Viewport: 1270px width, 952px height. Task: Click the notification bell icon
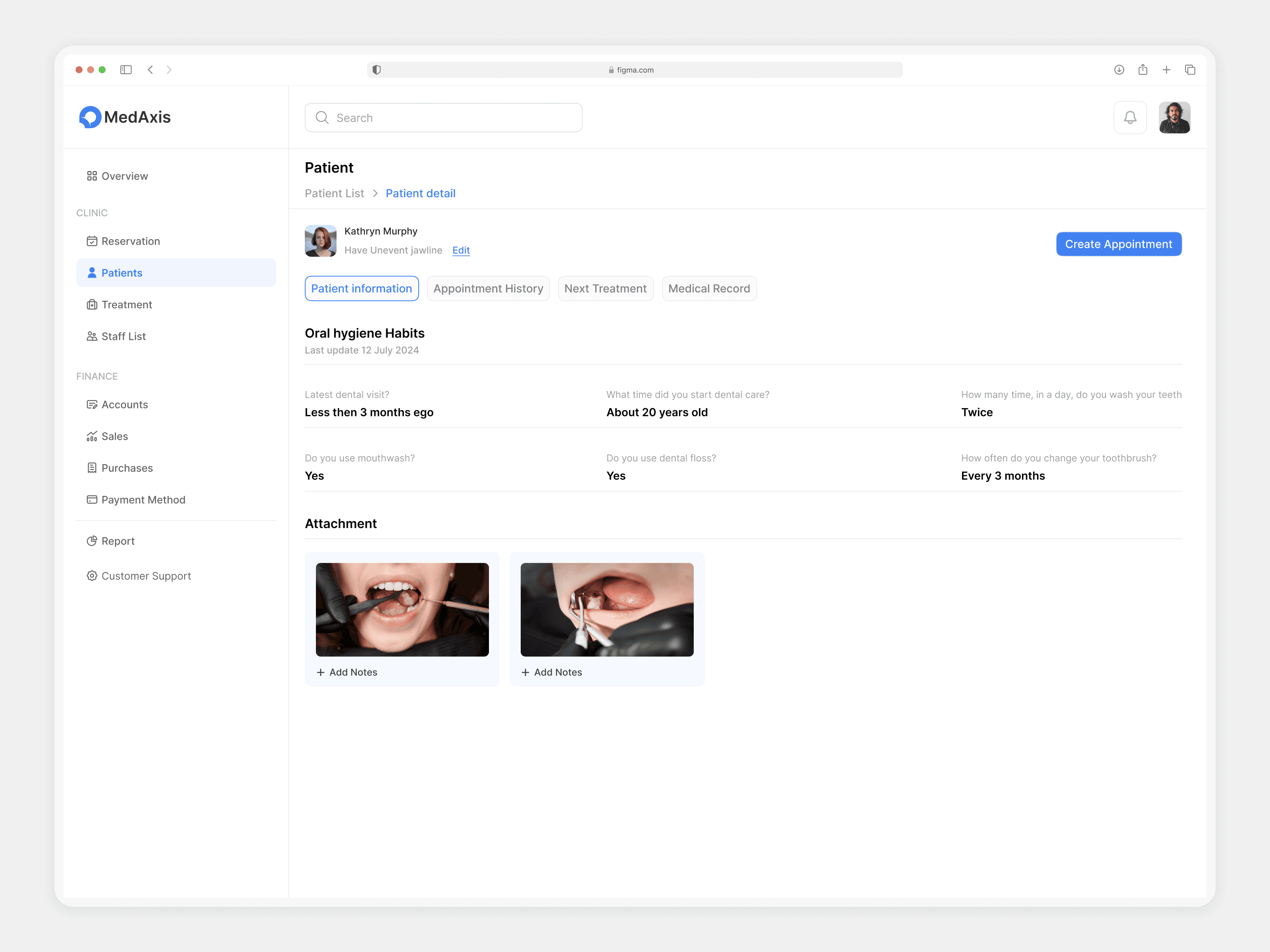[1130, 118]
